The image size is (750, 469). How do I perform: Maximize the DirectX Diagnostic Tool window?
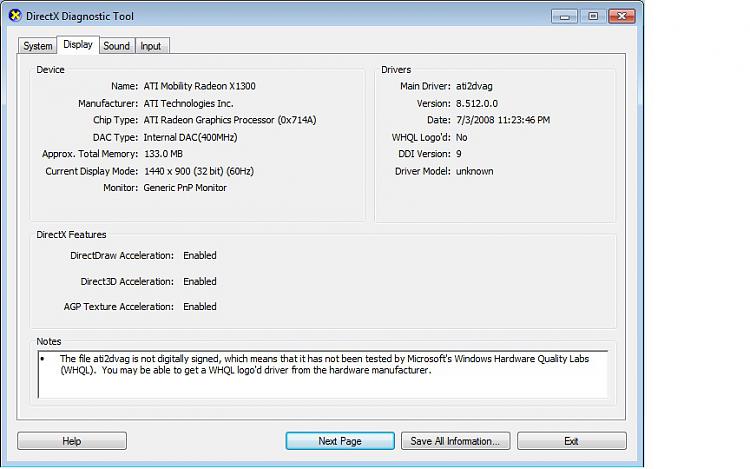coord(593,16)
